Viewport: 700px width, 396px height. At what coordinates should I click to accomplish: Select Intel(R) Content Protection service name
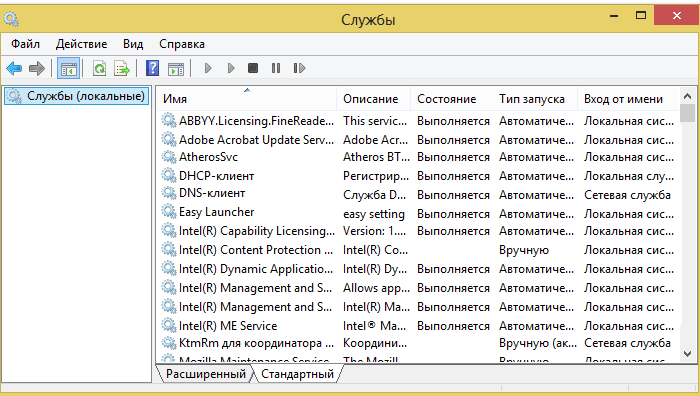[x=256, y=250]
